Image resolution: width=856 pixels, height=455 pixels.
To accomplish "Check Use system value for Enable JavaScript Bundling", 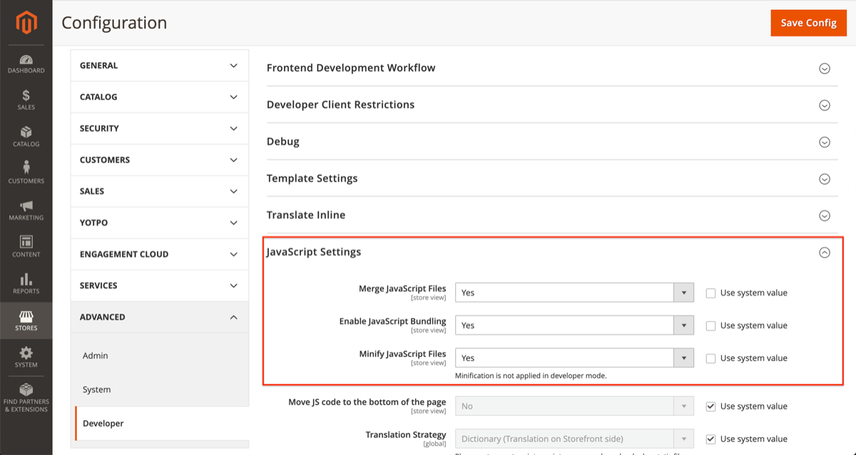I will pos(710,326).
